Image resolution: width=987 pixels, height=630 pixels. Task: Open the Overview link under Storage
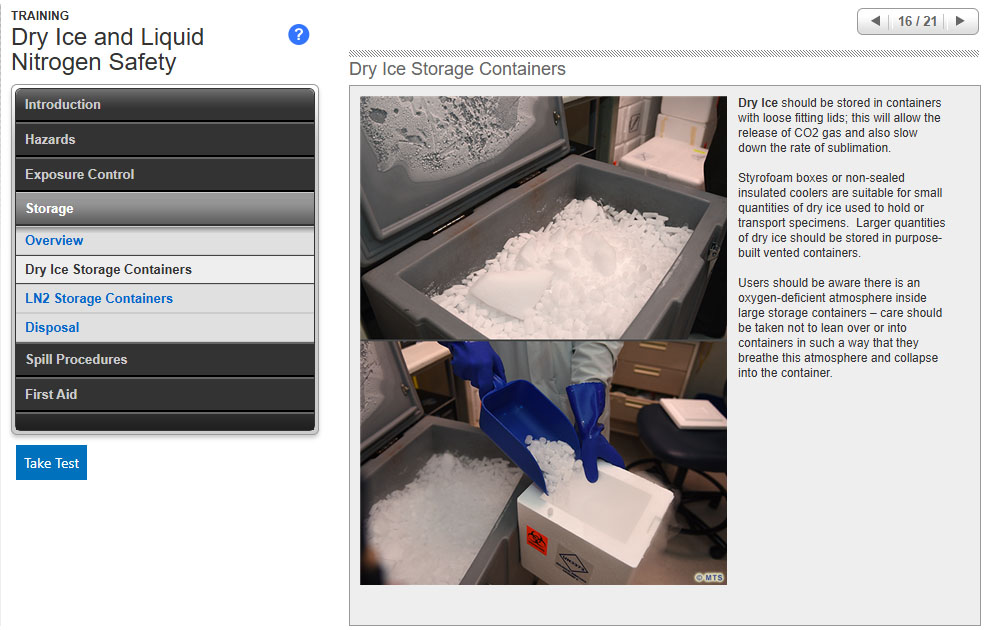[x=54, y=241]
